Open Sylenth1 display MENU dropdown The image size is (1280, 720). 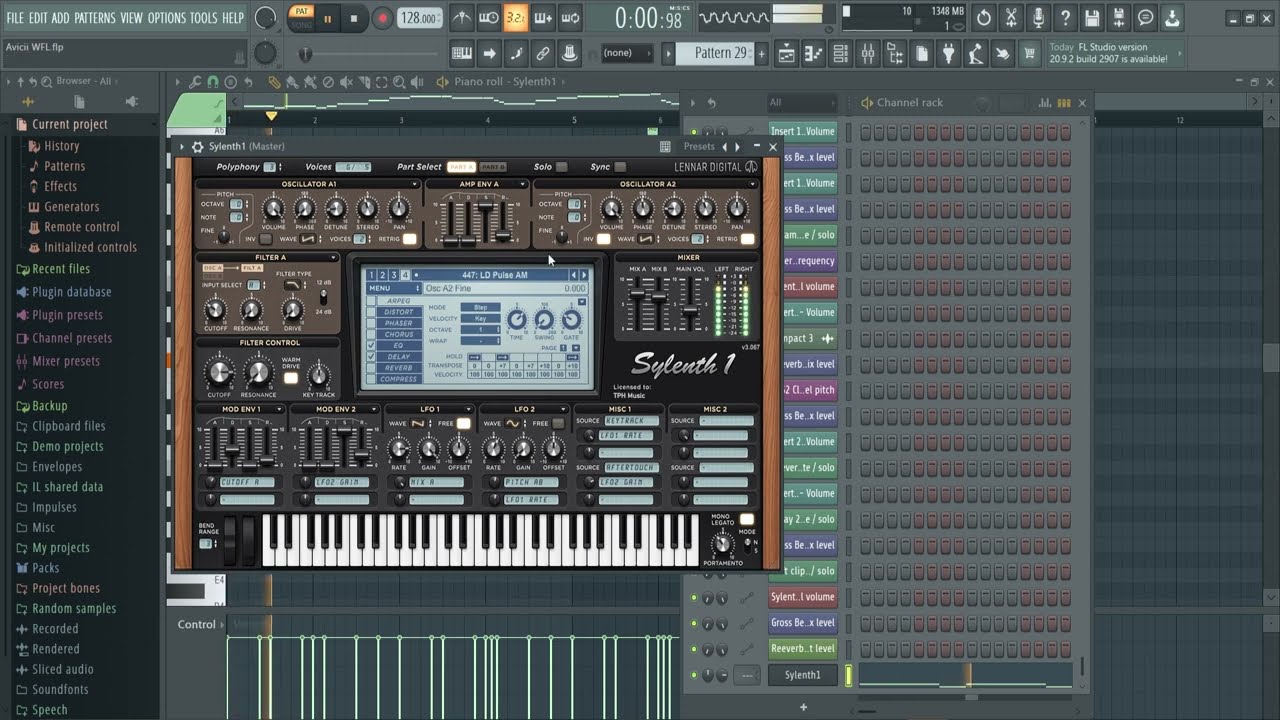click(x=394, y=288)
